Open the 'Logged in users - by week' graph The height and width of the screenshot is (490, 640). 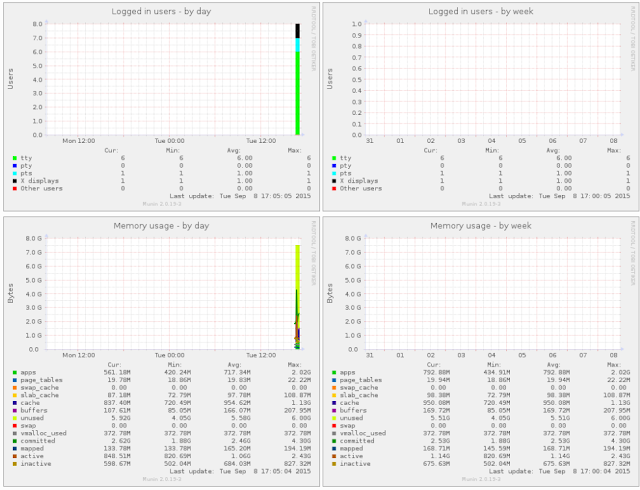[x=481, y=107]
